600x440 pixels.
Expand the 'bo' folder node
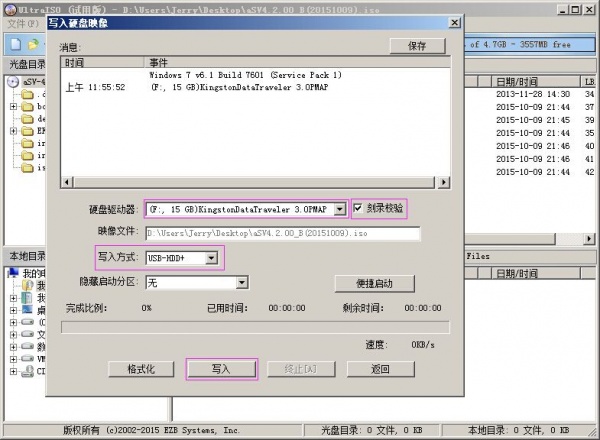pyautogui.click(x=13, y=106)
